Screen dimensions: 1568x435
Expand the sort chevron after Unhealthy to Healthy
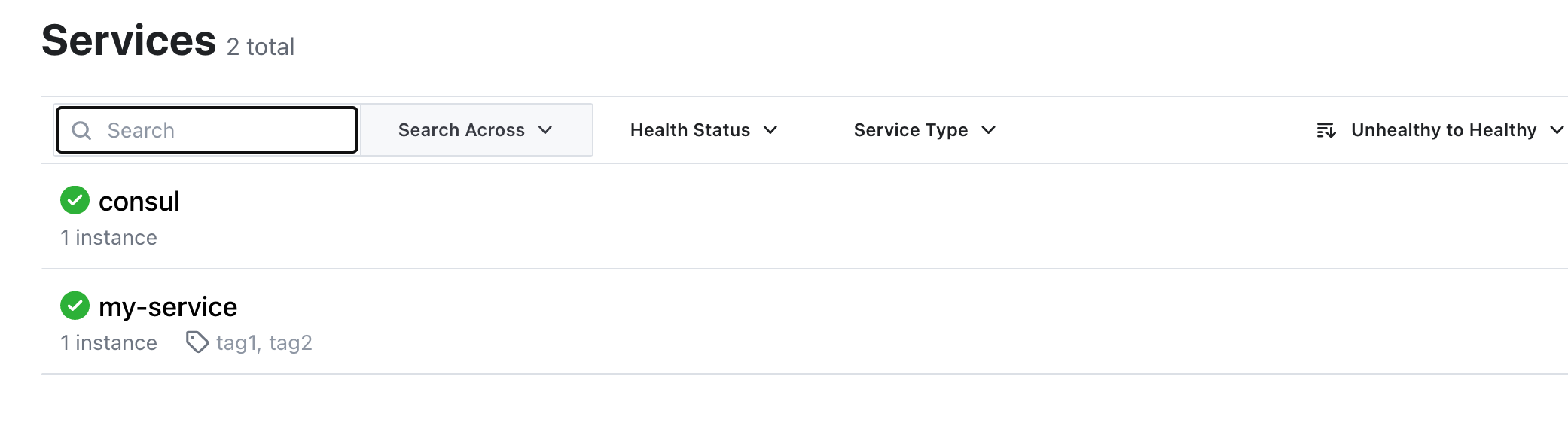pos(1557,130)
